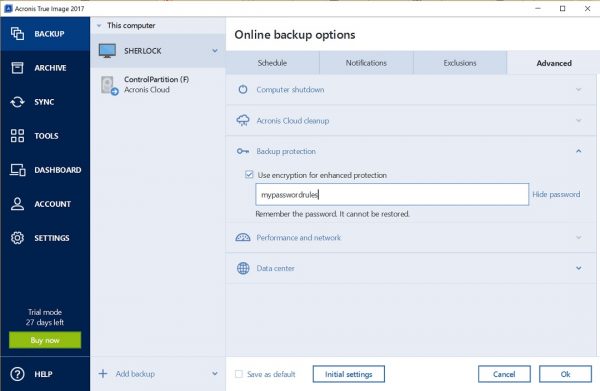Click the Acronis app logo in title bar
This screenshot has height=391, width=600.
tap(8, 8)
